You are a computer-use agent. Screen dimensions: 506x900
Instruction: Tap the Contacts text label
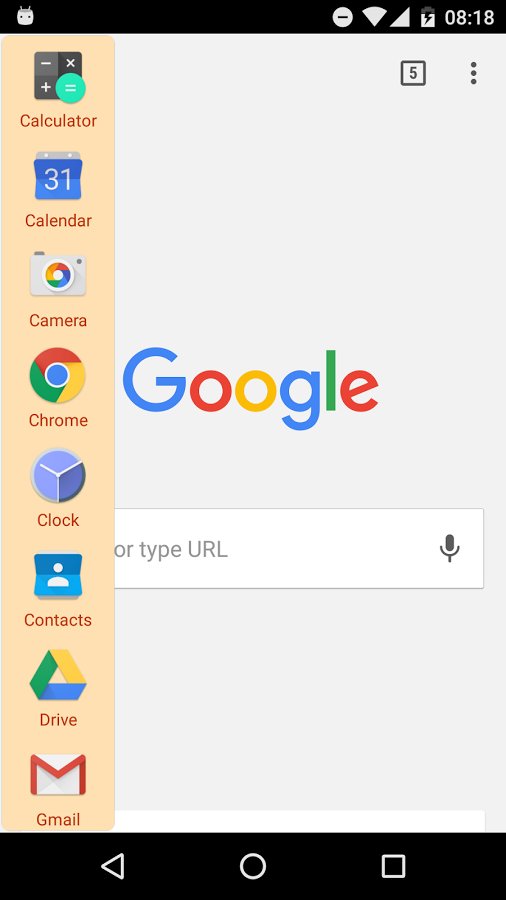tap(58, 620)
